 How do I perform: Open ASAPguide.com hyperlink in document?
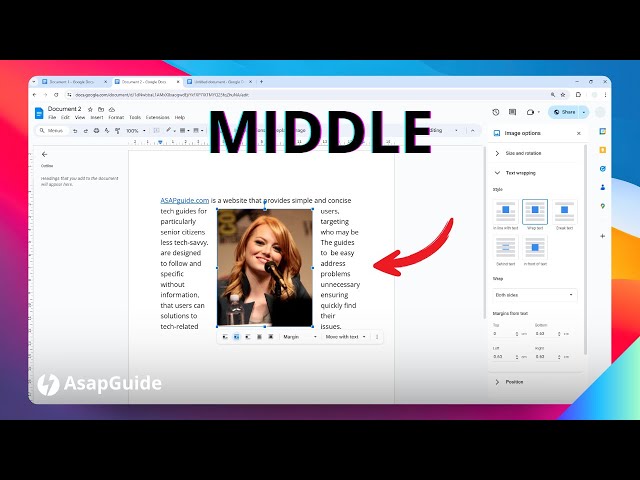tap(184, 200)
